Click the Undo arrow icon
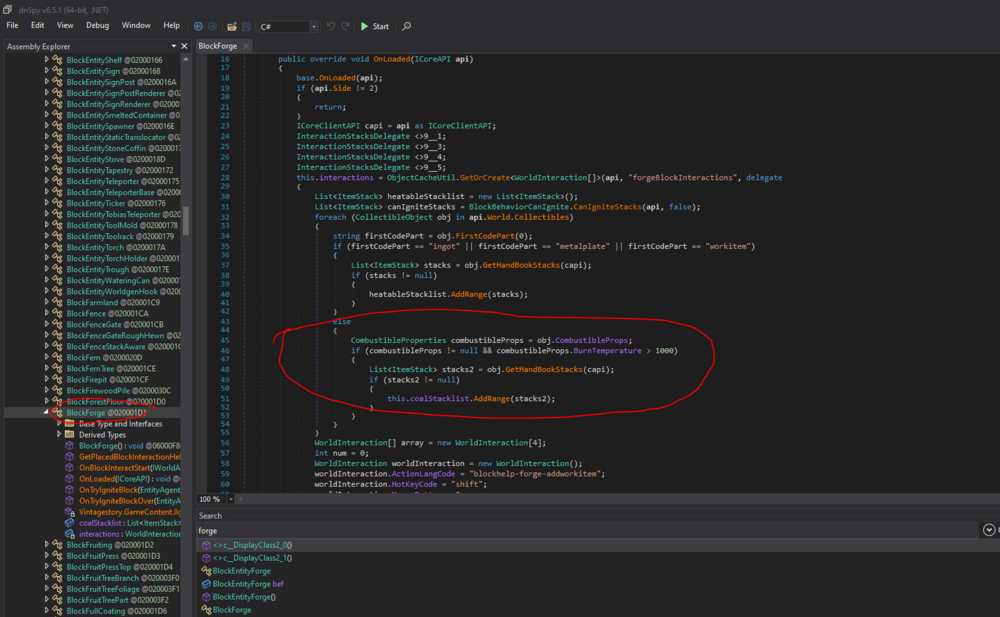Image resolution: width=1000 pixels, height=617 pixels. tap(331, 26)
